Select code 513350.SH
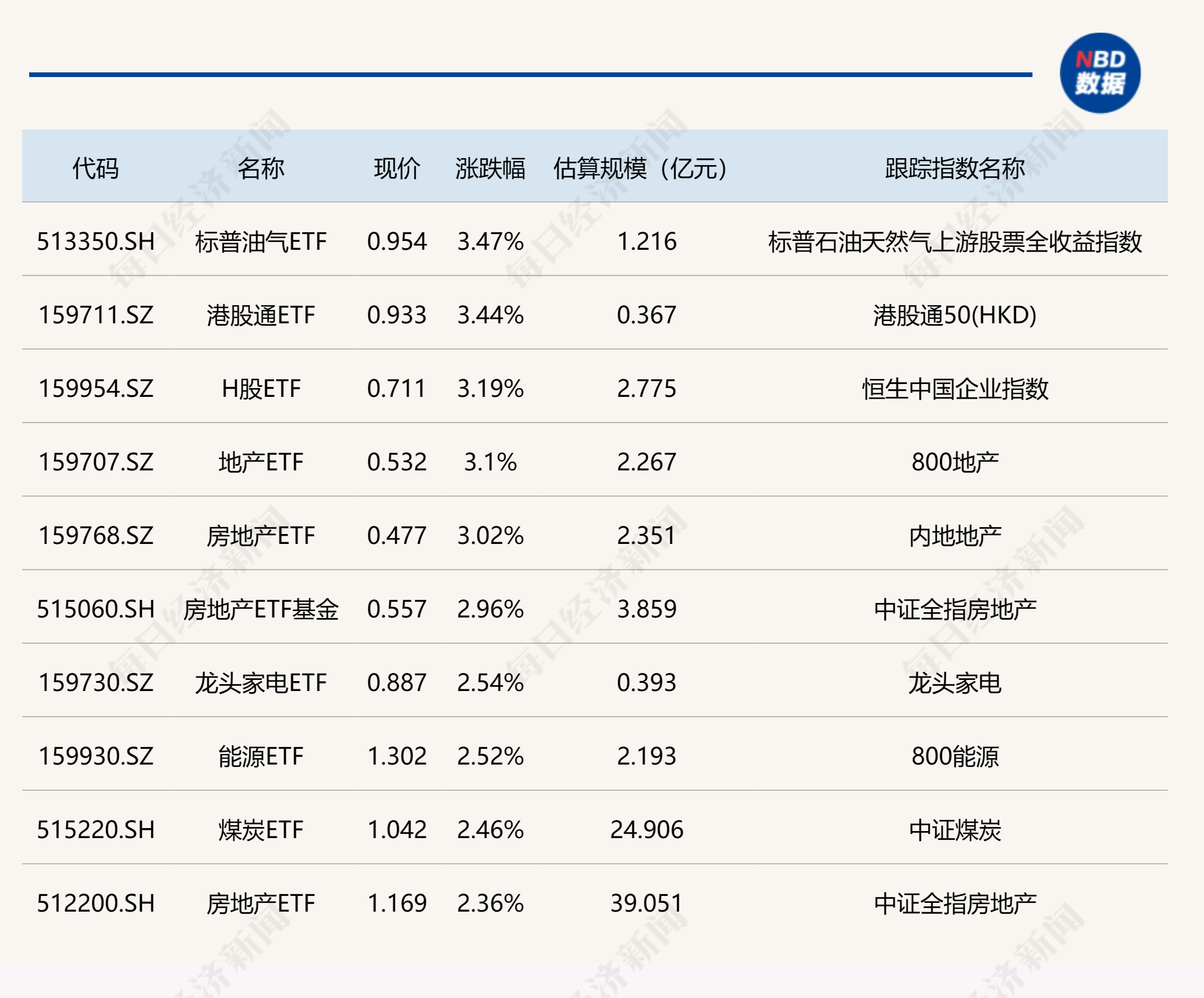Screen dimensions: 1204x998 (x=96, y=242)
